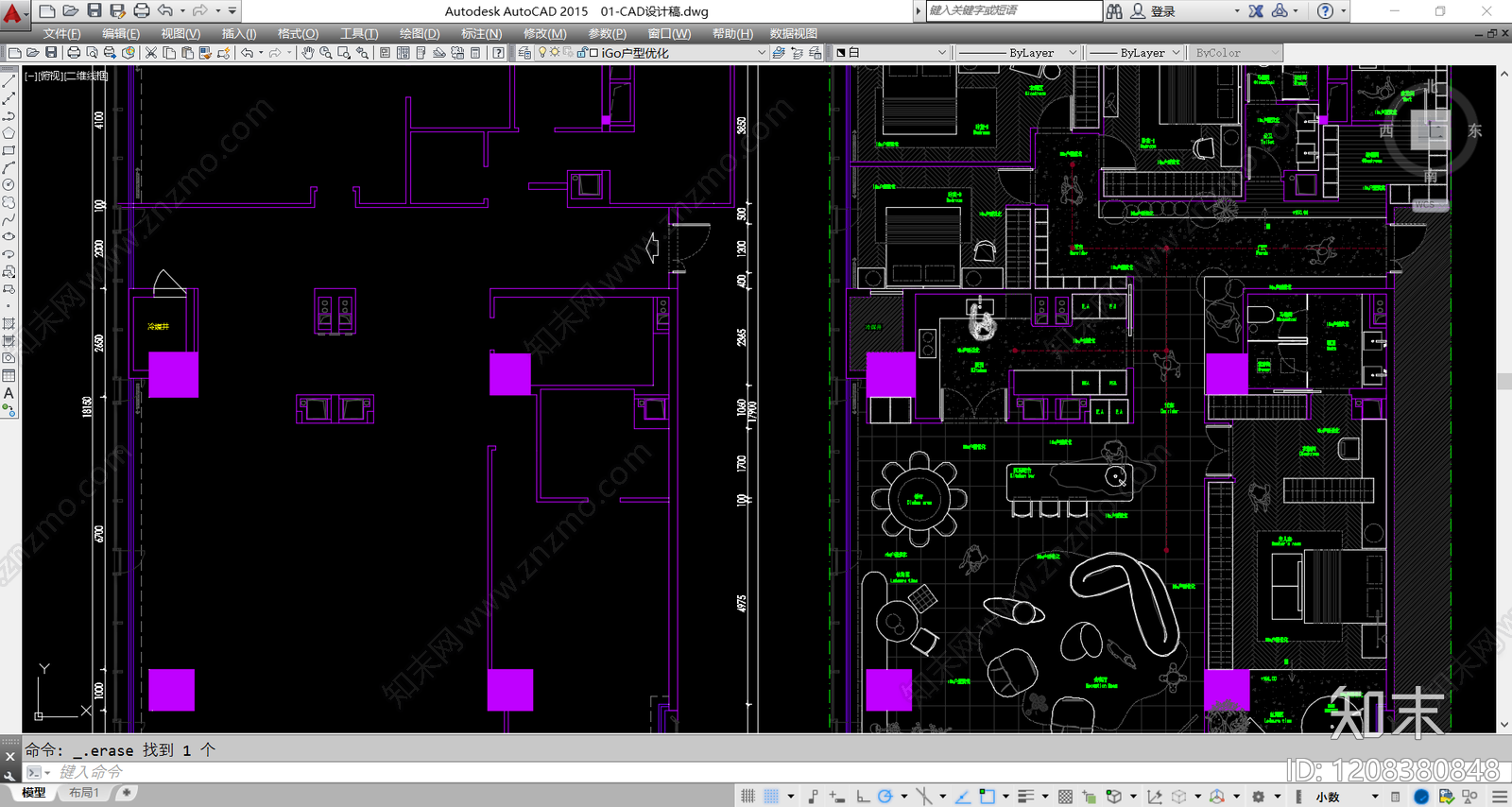1512x807 pixels.
Task: Close the command line panel X
Action: pyautogui.click(x=9, y=756)
